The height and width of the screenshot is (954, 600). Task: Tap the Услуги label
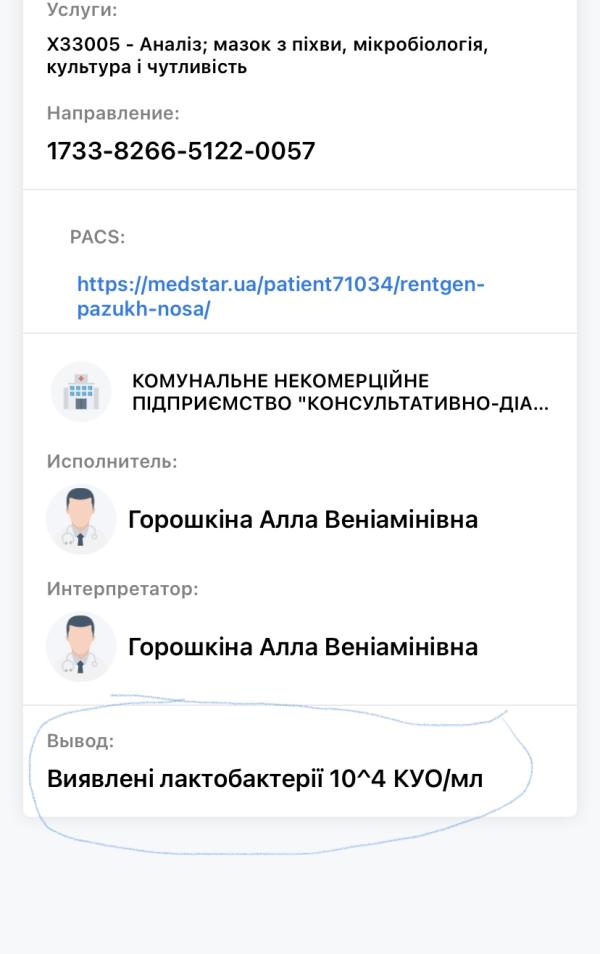82,10
